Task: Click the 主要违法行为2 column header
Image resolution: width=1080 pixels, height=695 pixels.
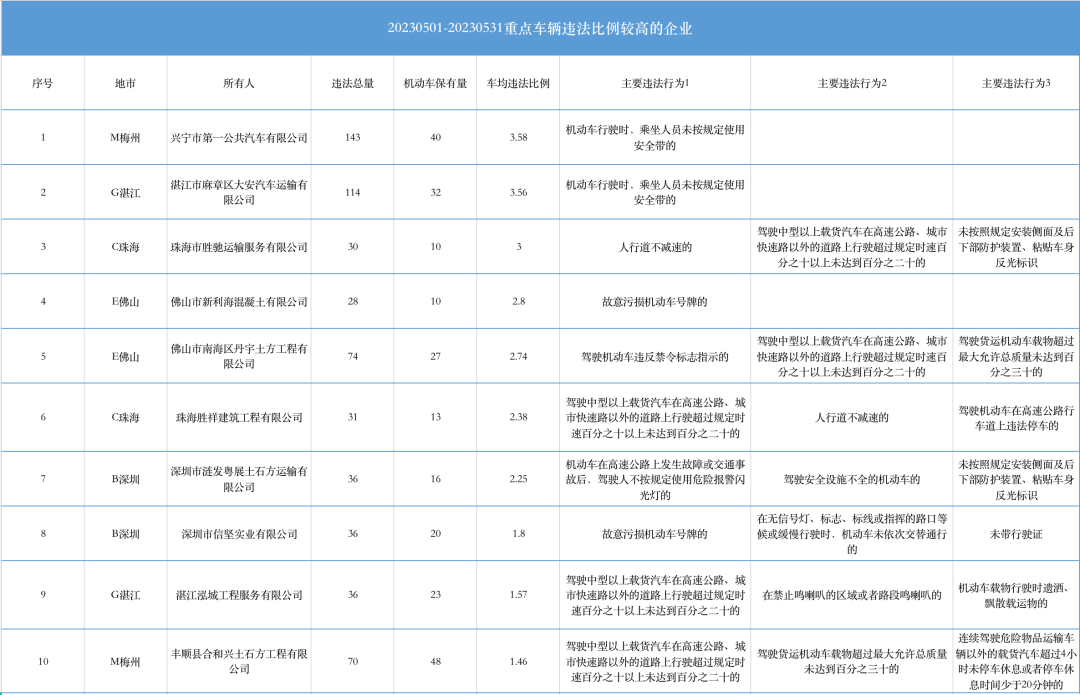Action: tap(852, 83)
